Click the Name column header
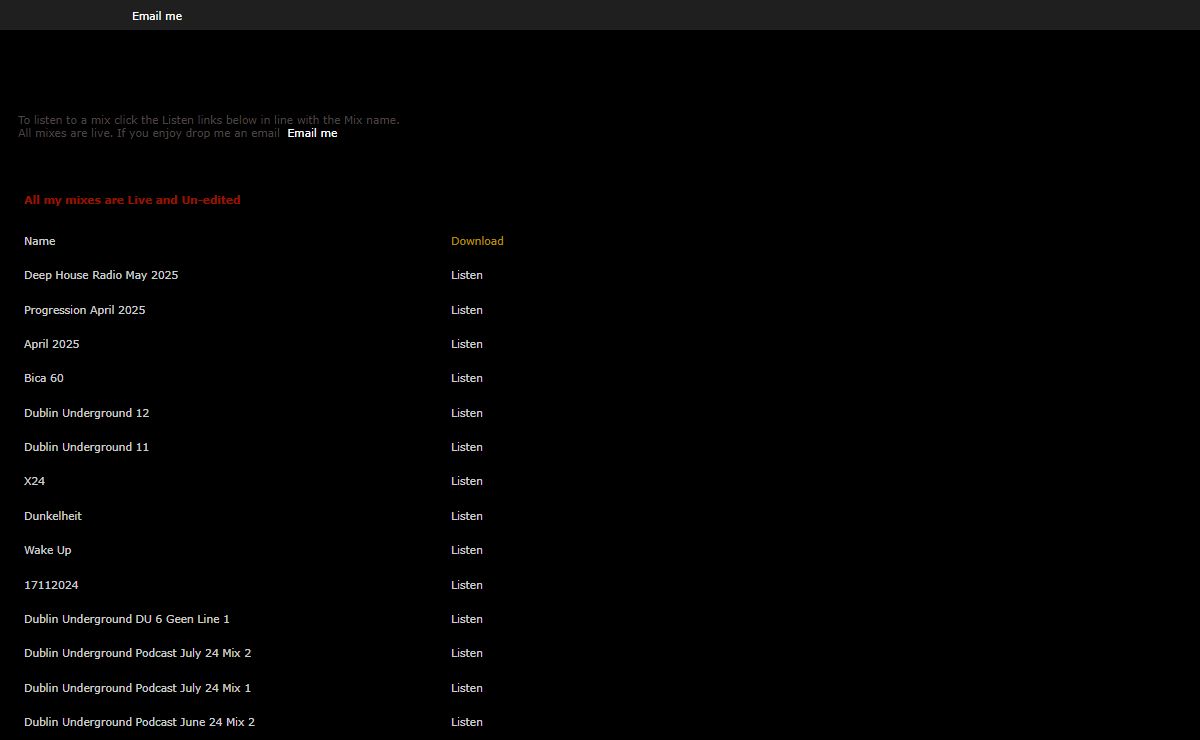1200x740 pixels. coord(40,241)
